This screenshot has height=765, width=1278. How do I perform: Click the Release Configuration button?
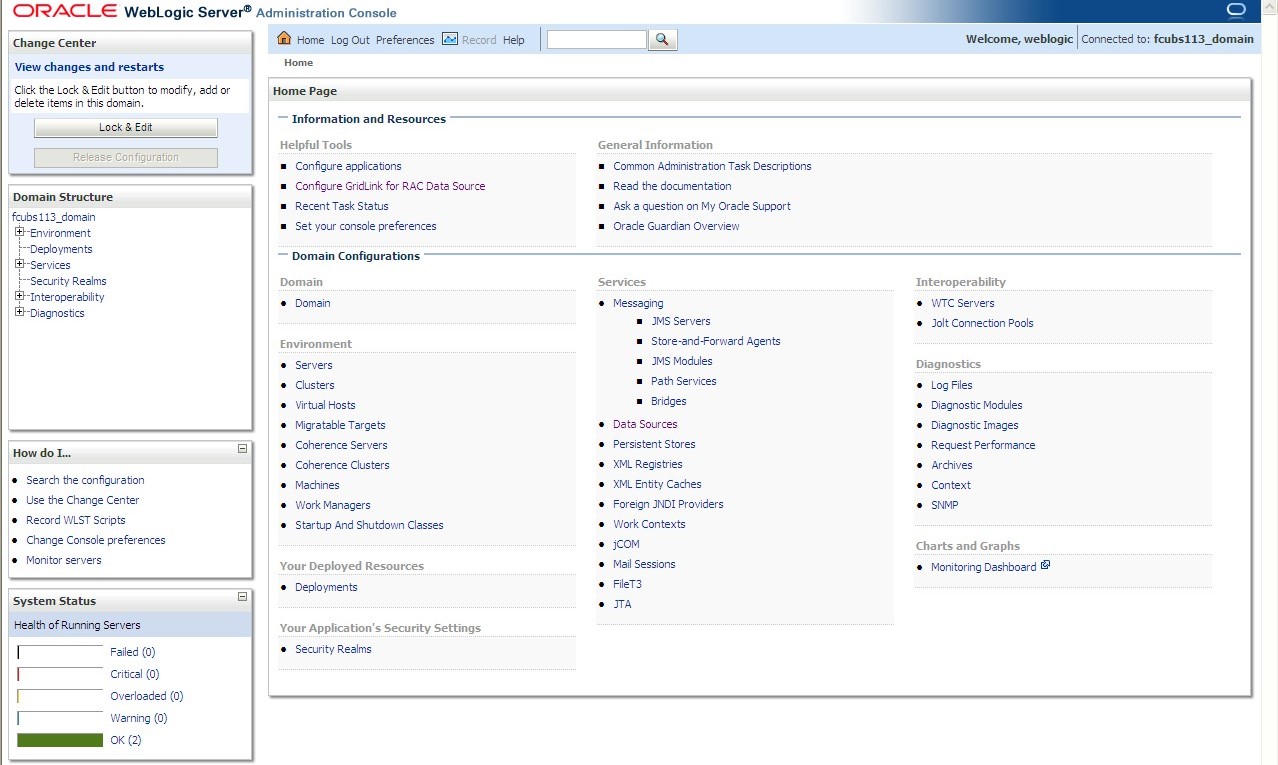[x=126, y=158]
